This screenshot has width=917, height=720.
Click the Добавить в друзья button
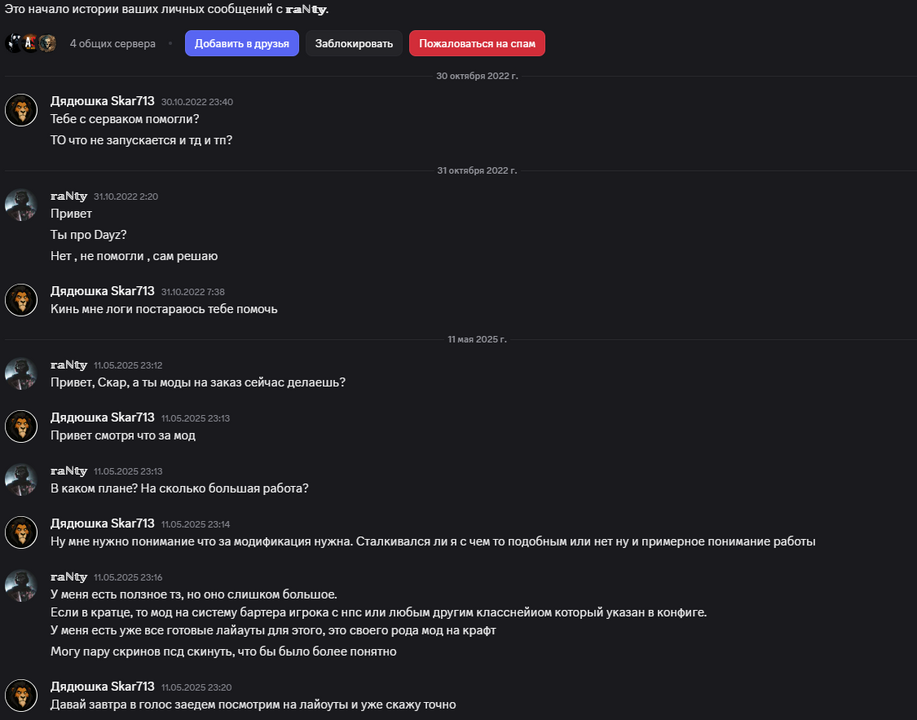click(x=242, y=43)
